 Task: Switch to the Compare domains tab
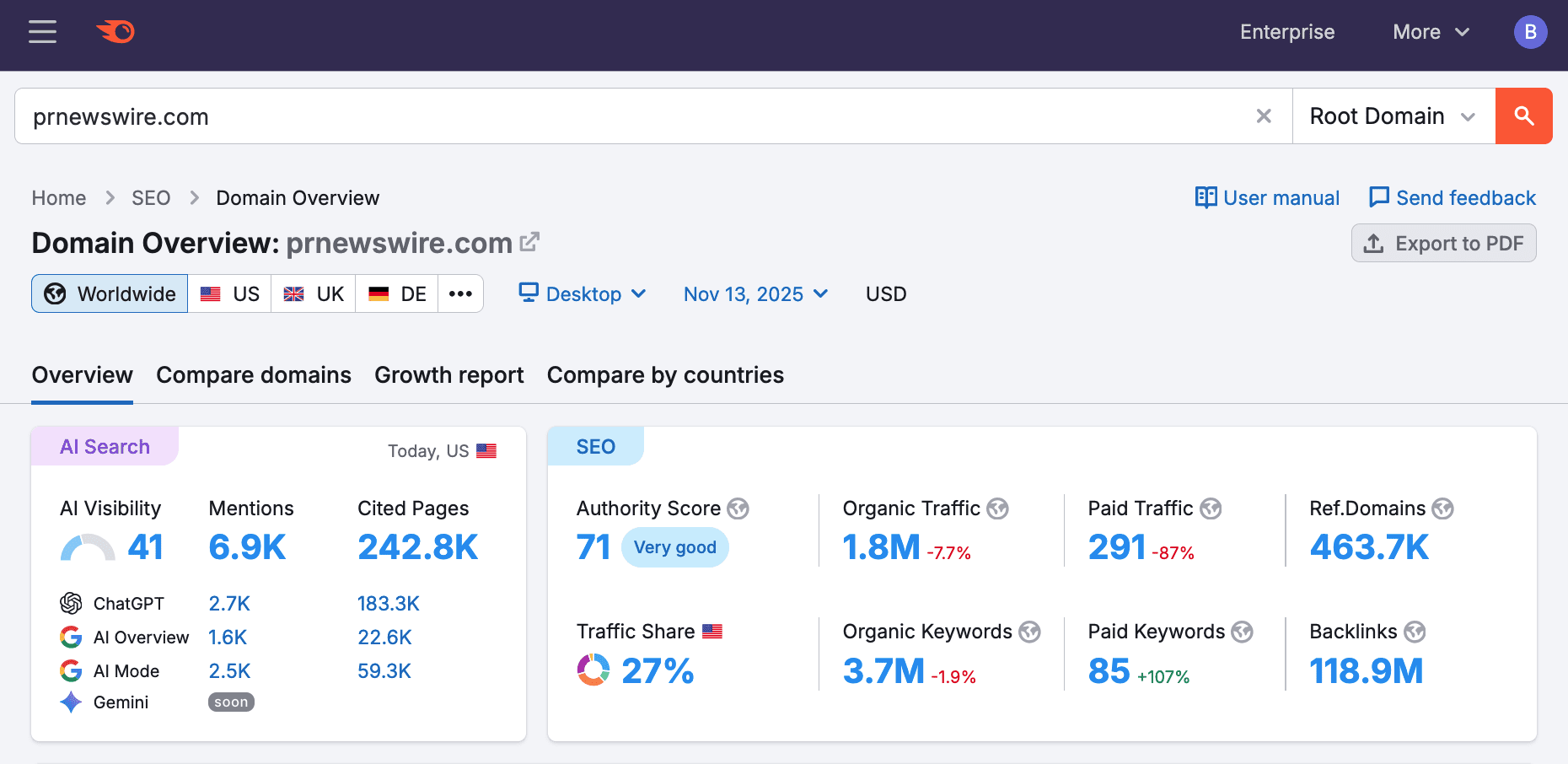tap(254, 375)
